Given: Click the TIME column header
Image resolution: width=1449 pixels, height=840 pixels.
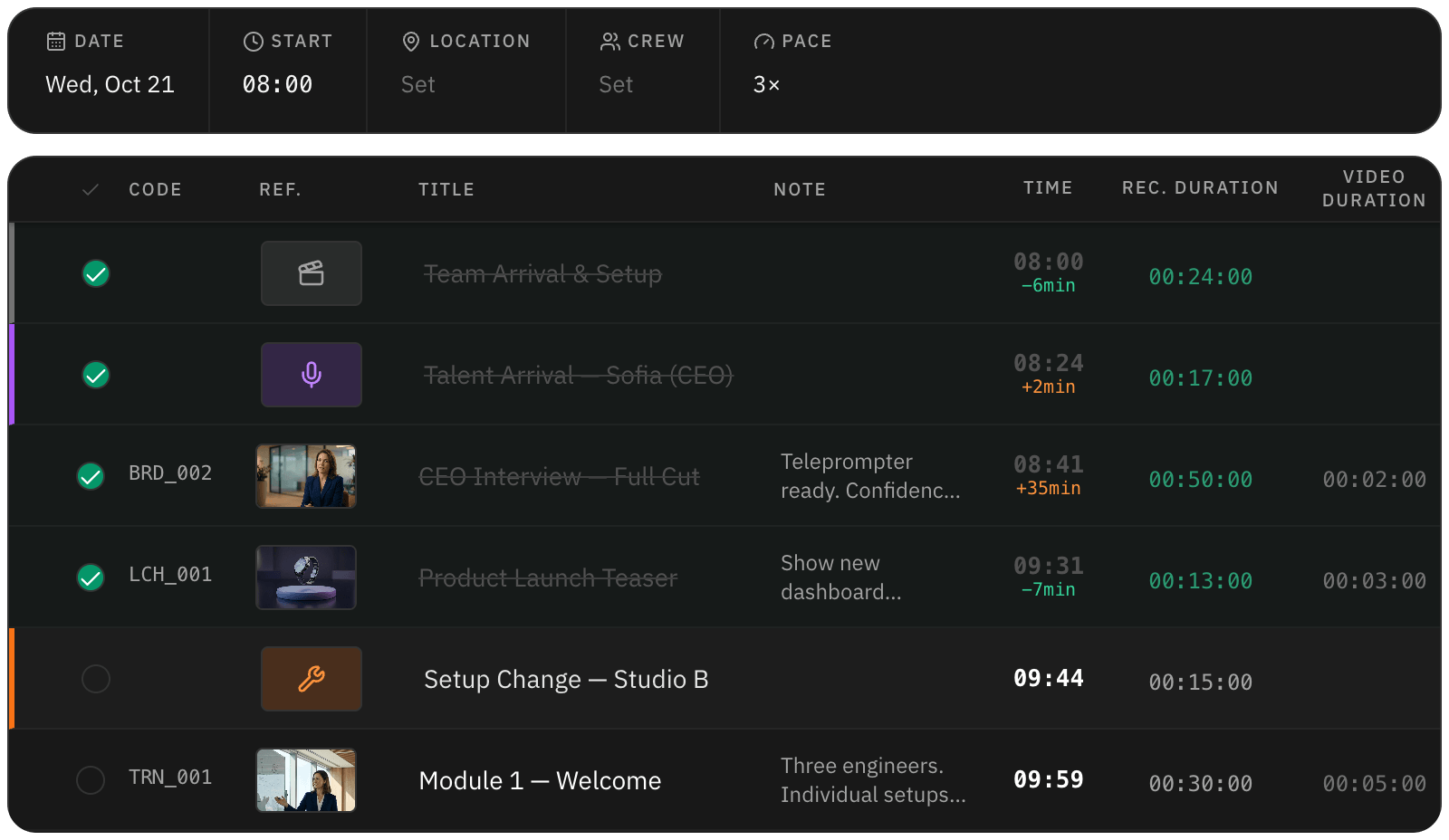Looking at the screenshot, I should 1048,187.
